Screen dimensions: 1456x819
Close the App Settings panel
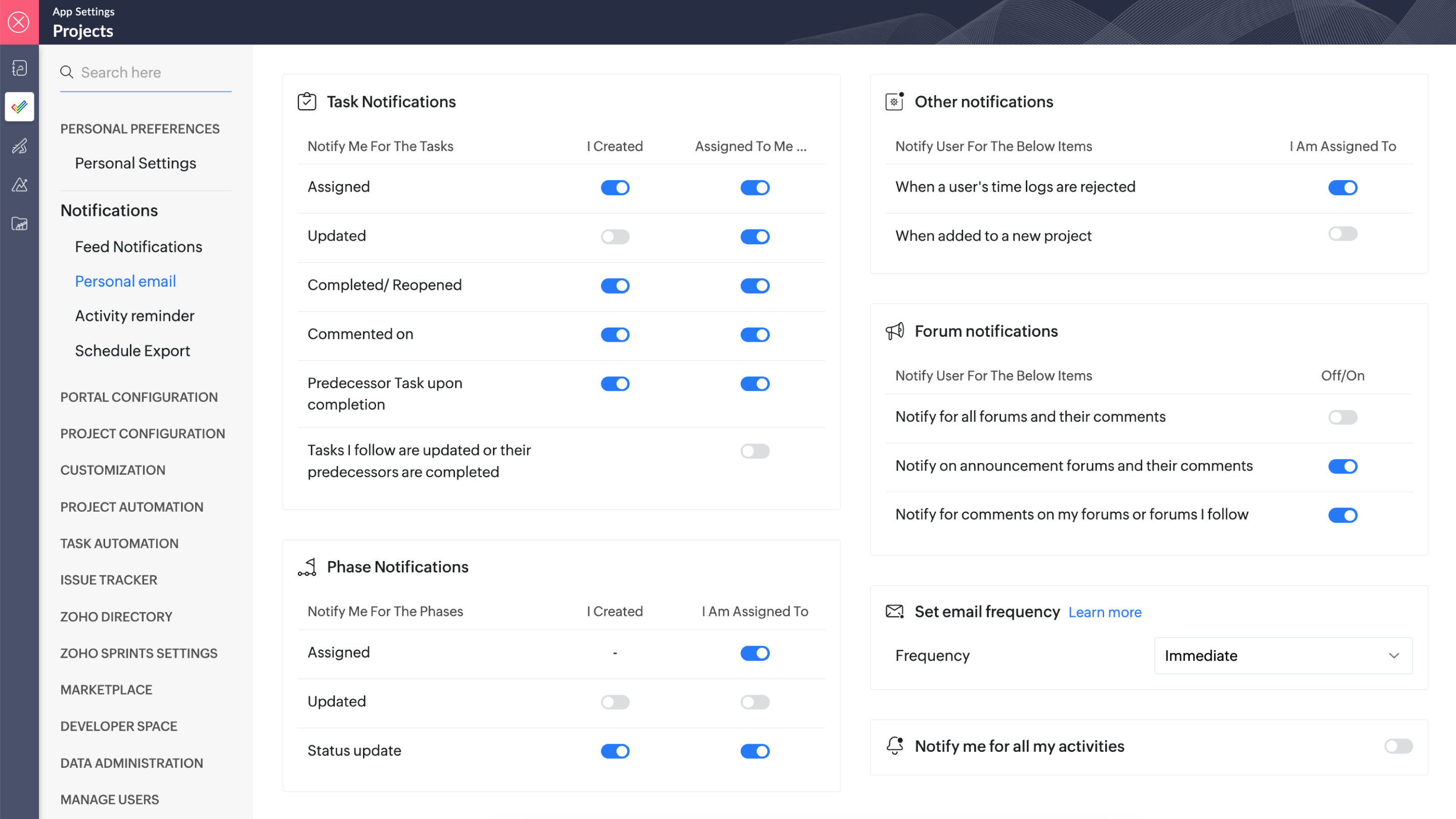pos(19,22)
